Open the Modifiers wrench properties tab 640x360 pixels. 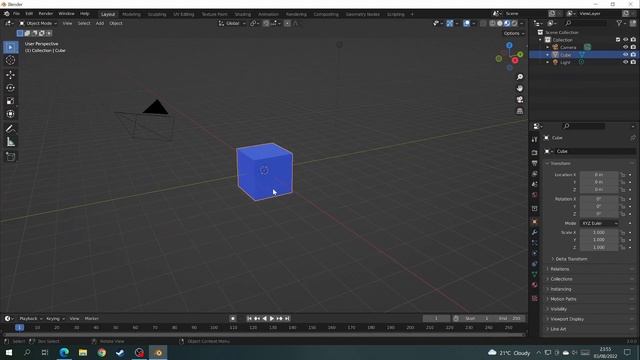[x=535, y=232]
